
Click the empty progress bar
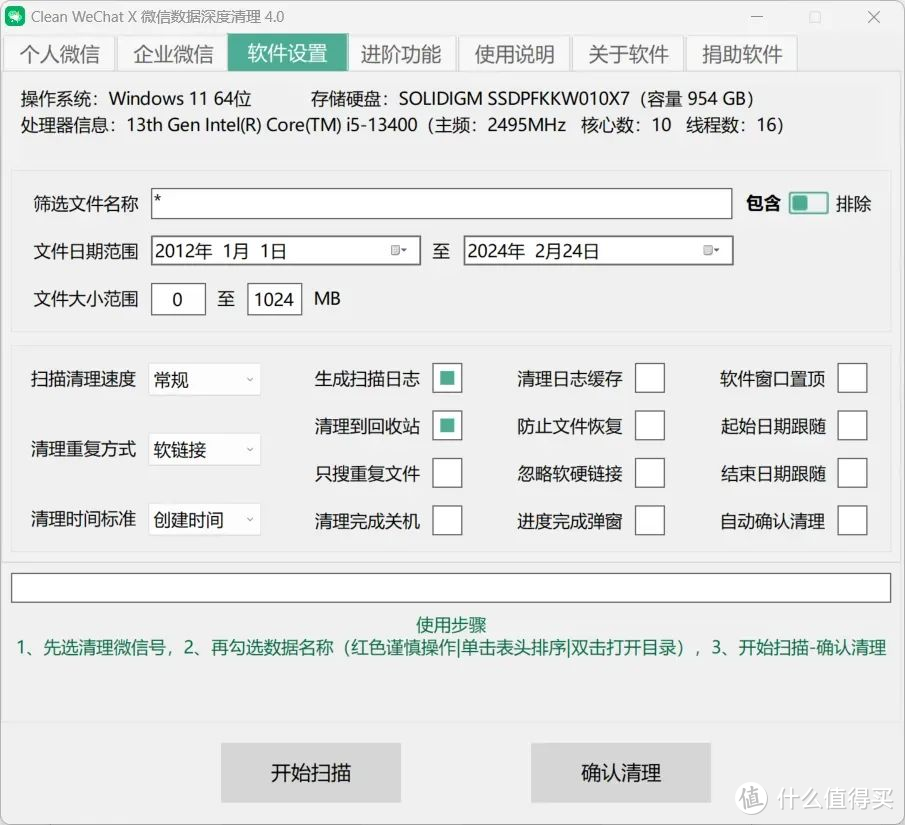pos(451,588)
